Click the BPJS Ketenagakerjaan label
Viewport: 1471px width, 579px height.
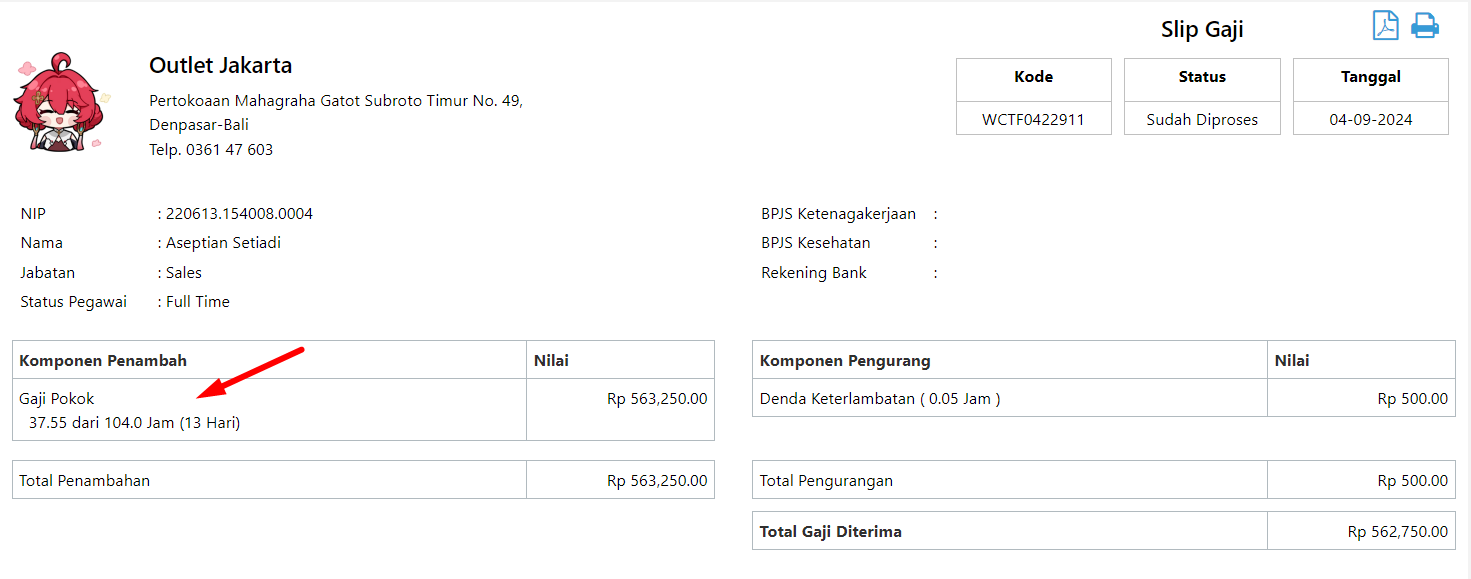click(838, 214)
